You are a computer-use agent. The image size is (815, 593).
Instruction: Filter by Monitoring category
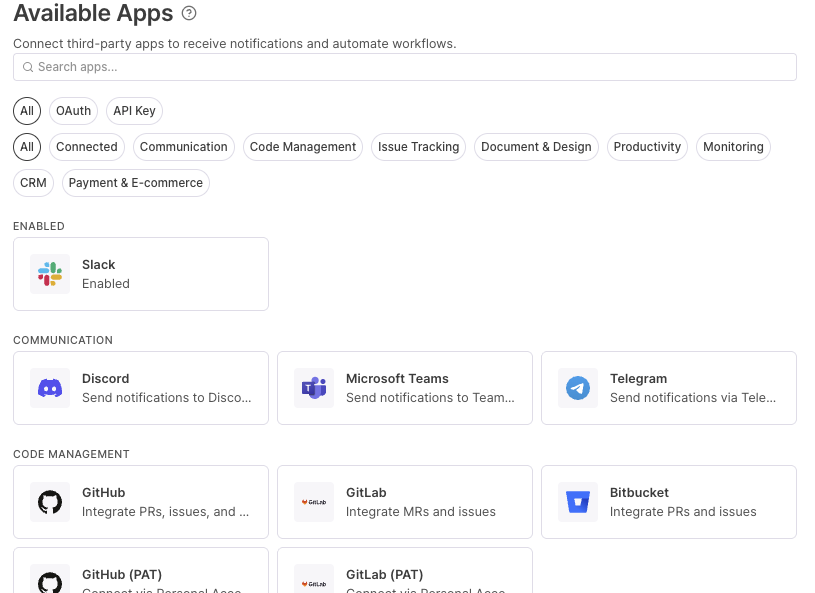pos(733,147)
